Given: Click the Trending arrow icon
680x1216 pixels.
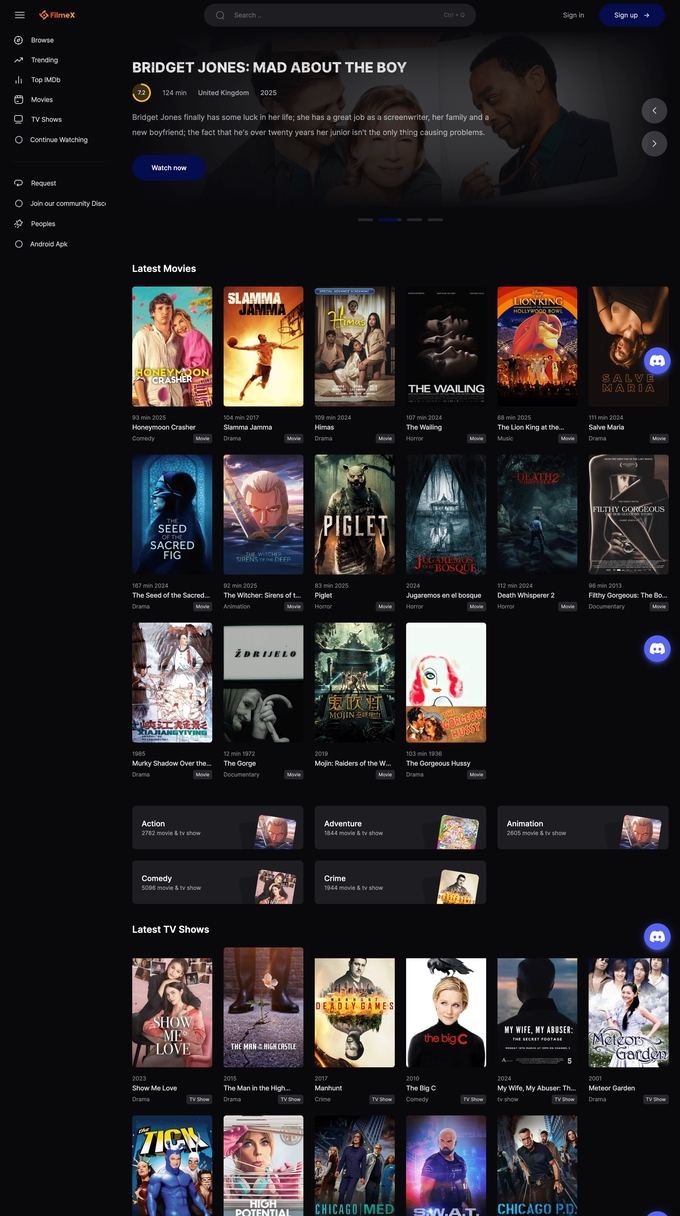Looking at the screenshot, I should (x=19, y=60).
